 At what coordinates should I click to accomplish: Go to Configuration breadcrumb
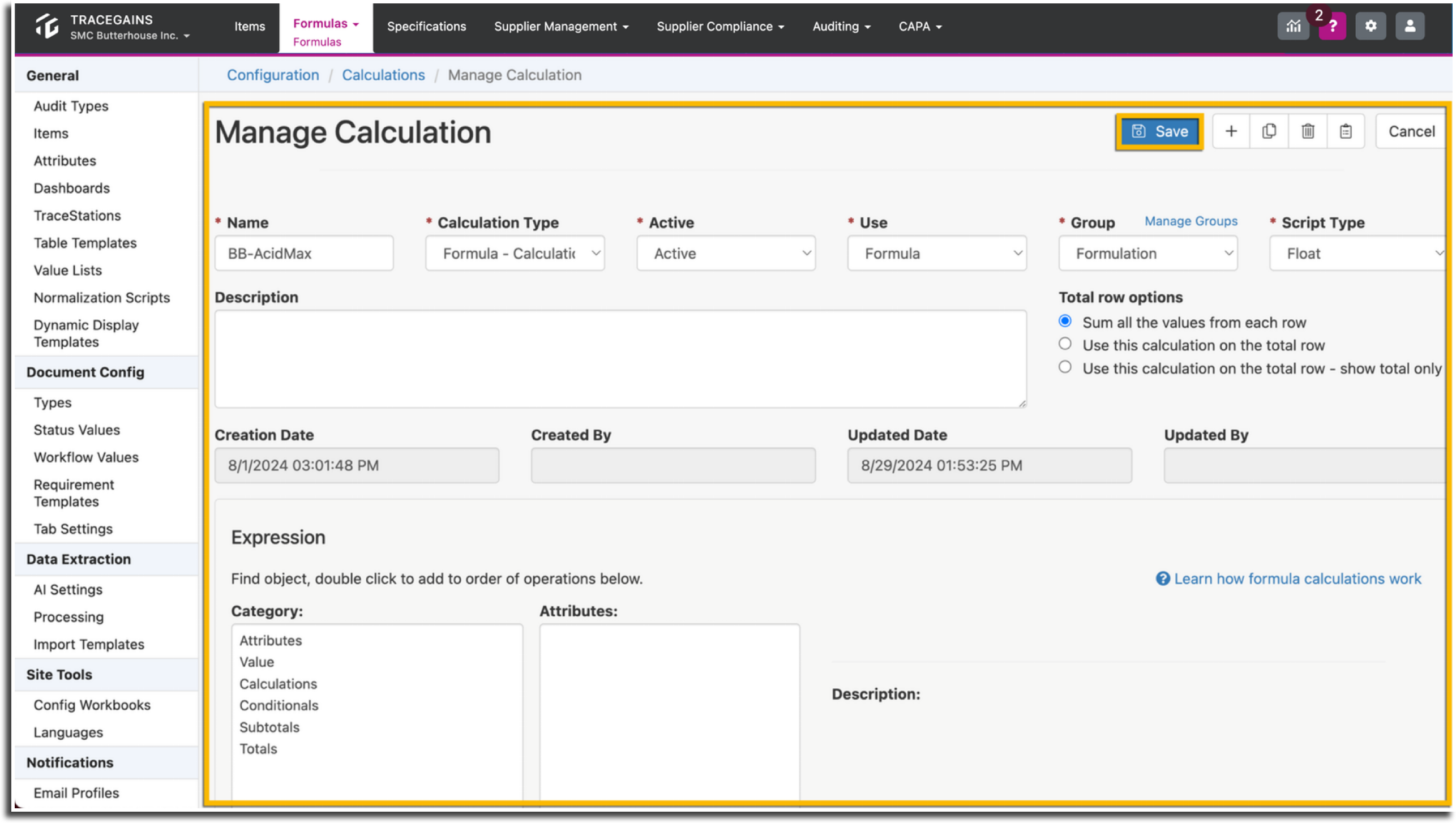pyautogui.click(x=273, y=75)
